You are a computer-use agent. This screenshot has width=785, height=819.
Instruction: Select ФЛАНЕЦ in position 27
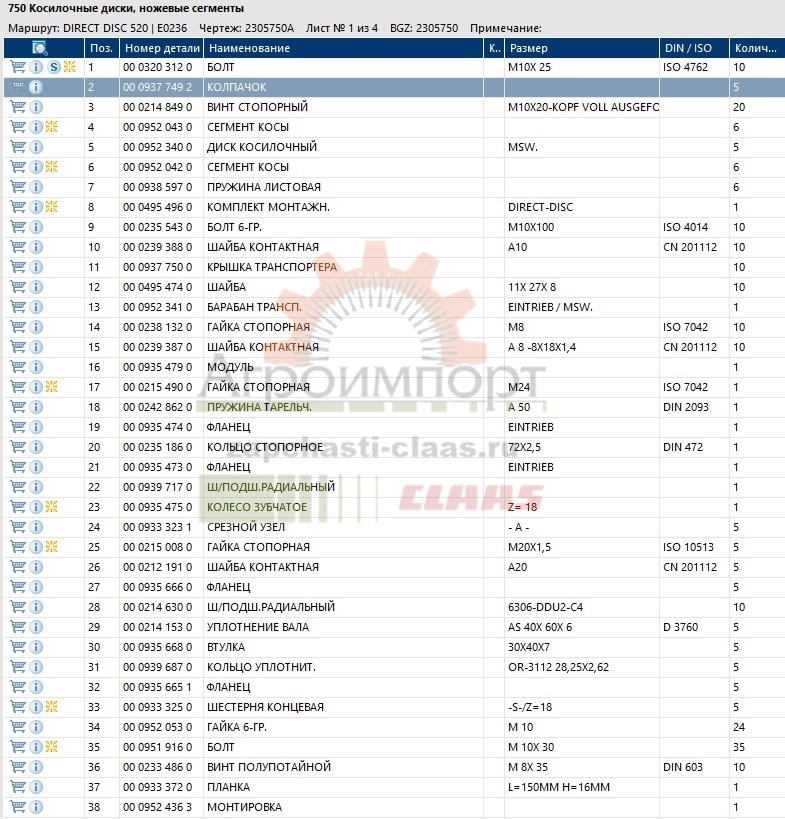228,587
